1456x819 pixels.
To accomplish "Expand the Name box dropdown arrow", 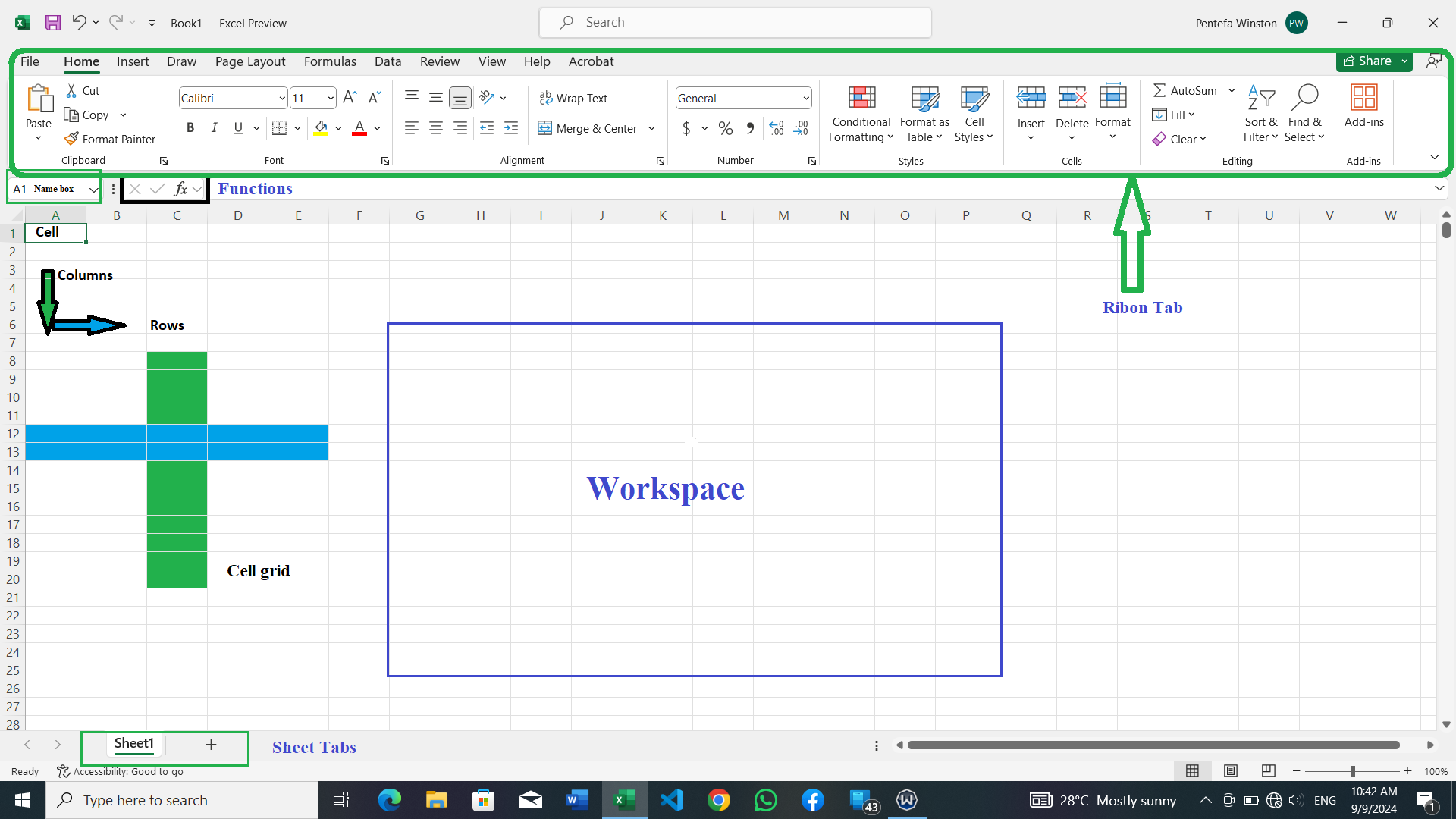I will 93,190.
